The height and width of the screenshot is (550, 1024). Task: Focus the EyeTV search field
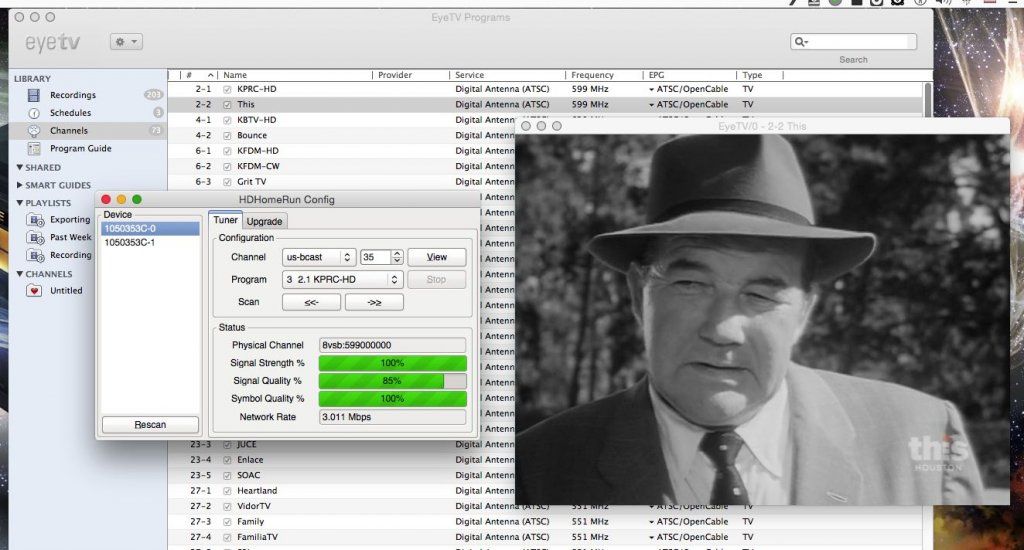pos(853,42)
